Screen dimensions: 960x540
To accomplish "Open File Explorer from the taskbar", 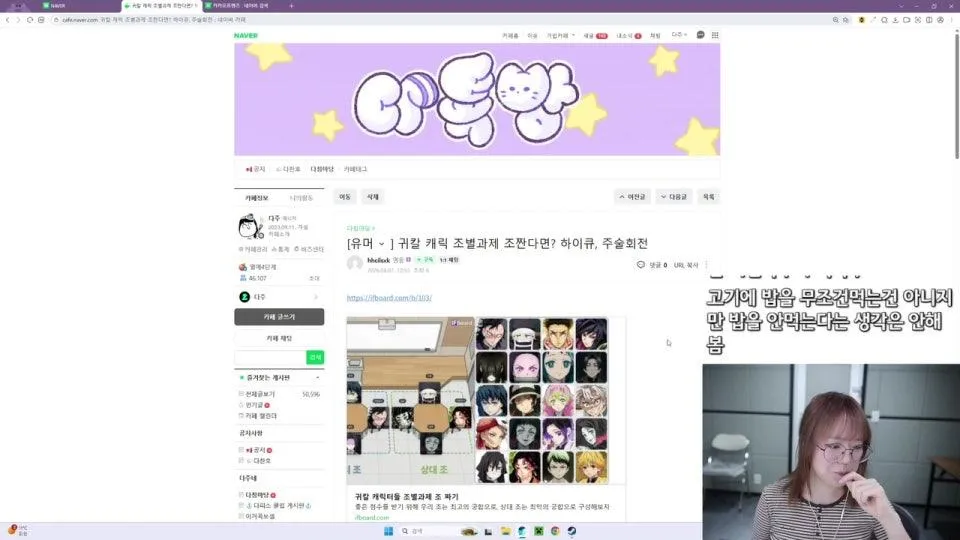I will tap(505, 531).
